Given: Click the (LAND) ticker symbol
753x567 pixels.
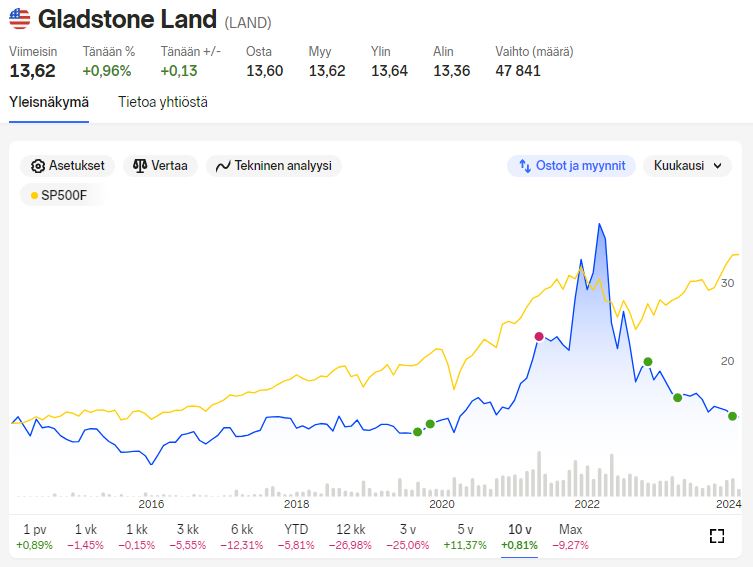Looking at the screenshot, I should (x=248, y=23).
